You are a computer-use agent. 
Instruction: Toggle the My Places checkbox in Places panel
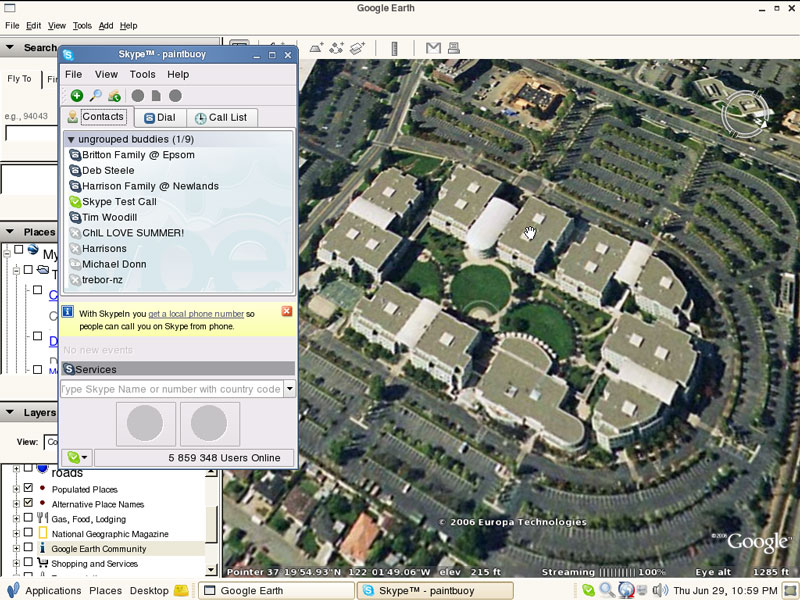(x=19, y=249)
